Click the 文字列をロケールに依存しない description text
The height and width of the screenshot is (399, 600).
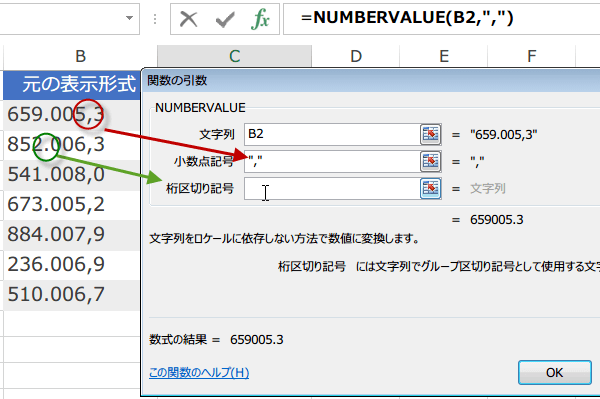point(284,239)
